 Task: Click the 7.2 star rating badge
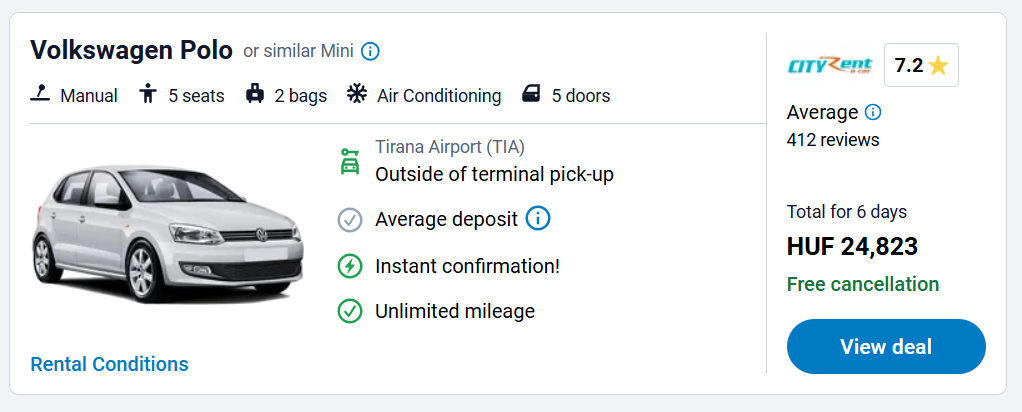pos(921,66)
